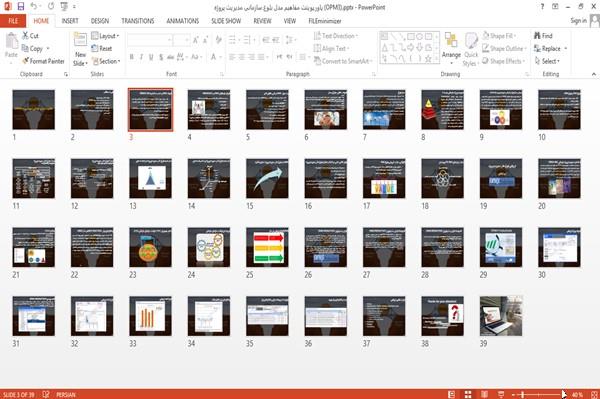Open Clipboard dialog launcher
The image size is (600, 399).
[x=66, y=74]
